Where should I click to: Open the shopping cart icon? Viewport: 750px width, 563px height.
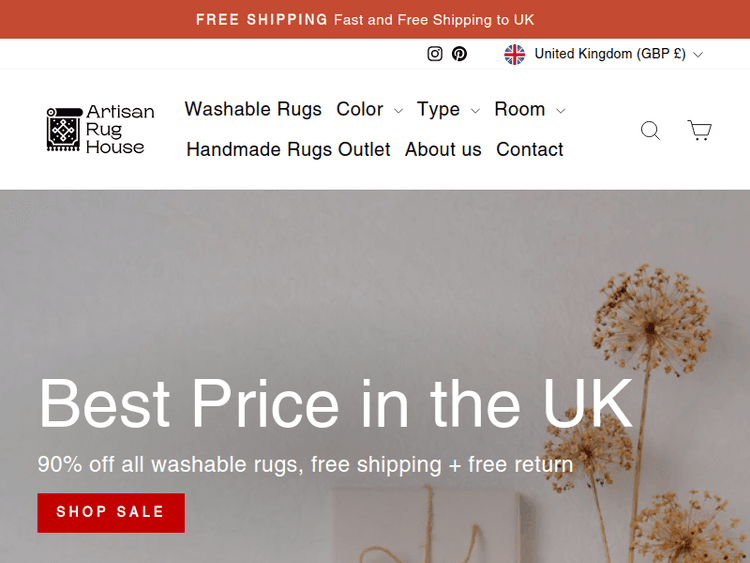[700, 130]
